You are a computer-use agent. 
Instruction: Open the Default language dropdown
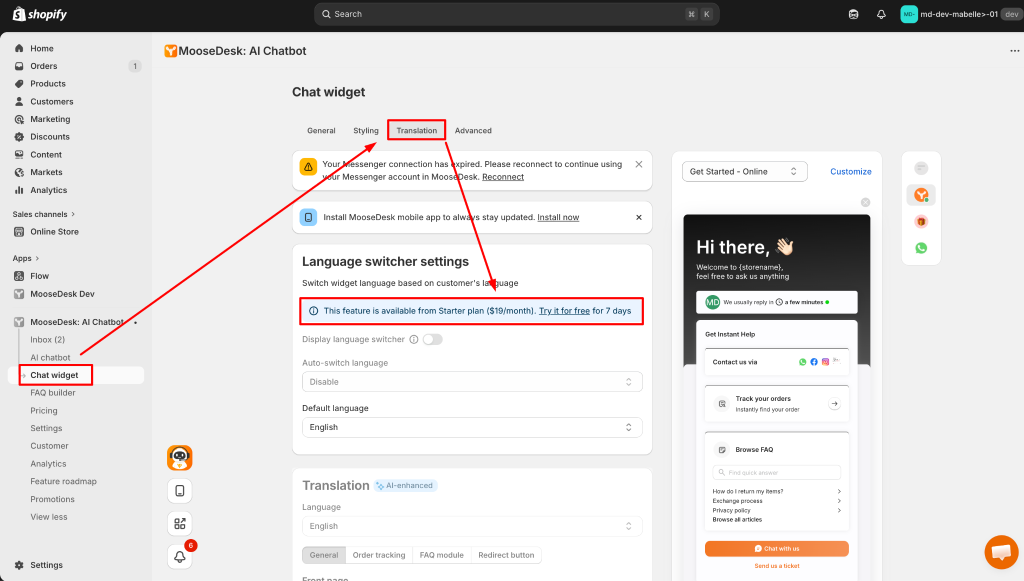[472, 427]
